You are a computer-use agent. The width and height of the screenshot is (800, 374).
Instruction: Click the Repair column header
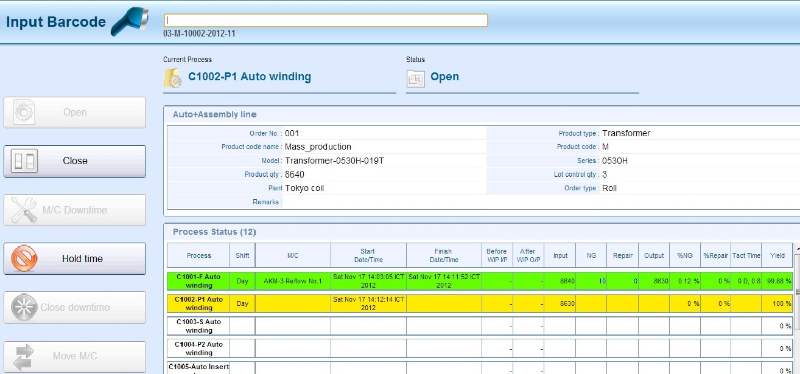coord(622,256)
